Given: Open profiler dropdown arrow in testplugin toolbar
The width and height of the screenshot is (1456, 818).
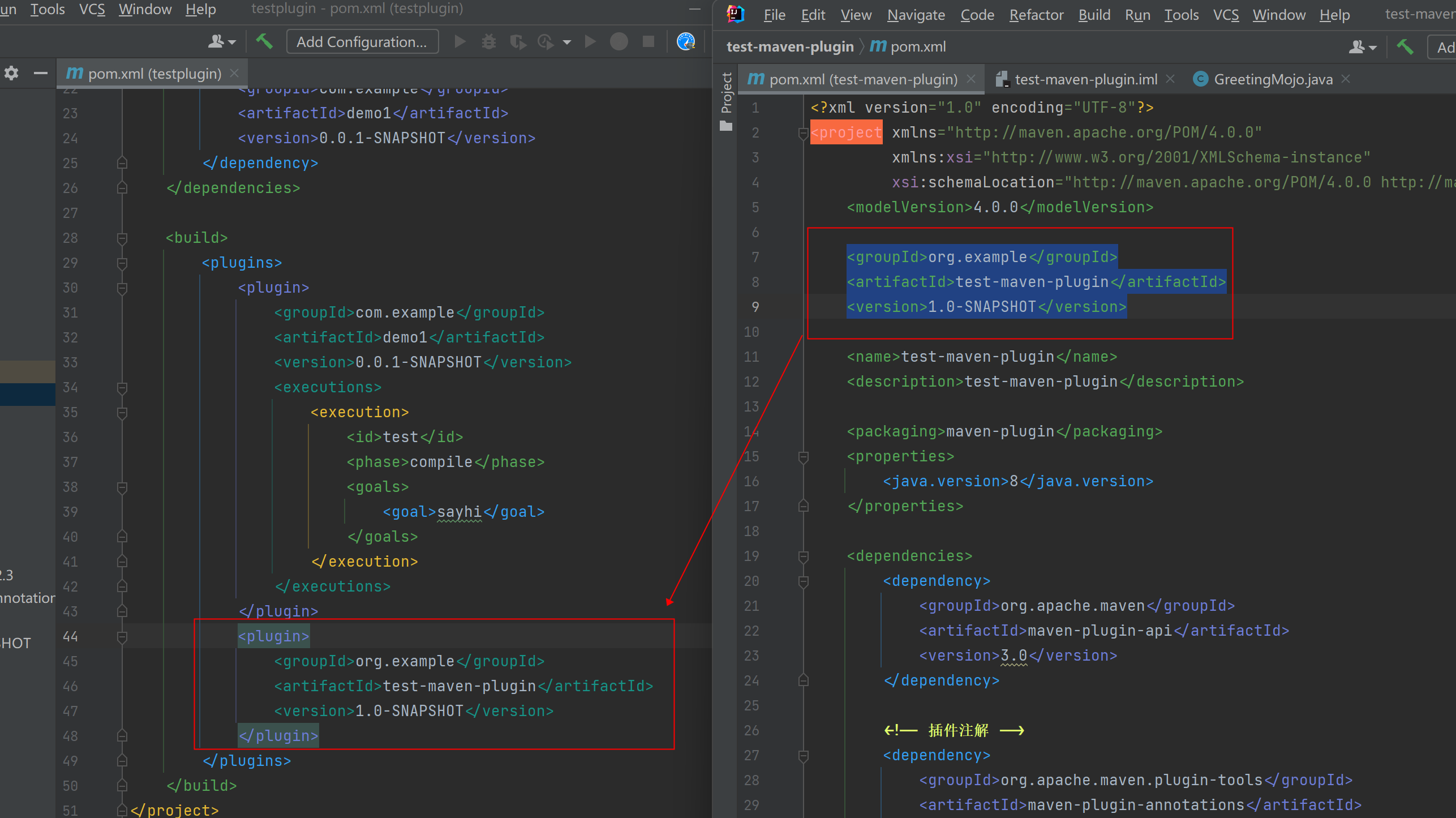Looking at the screenshot, I should tap(567, 42).
